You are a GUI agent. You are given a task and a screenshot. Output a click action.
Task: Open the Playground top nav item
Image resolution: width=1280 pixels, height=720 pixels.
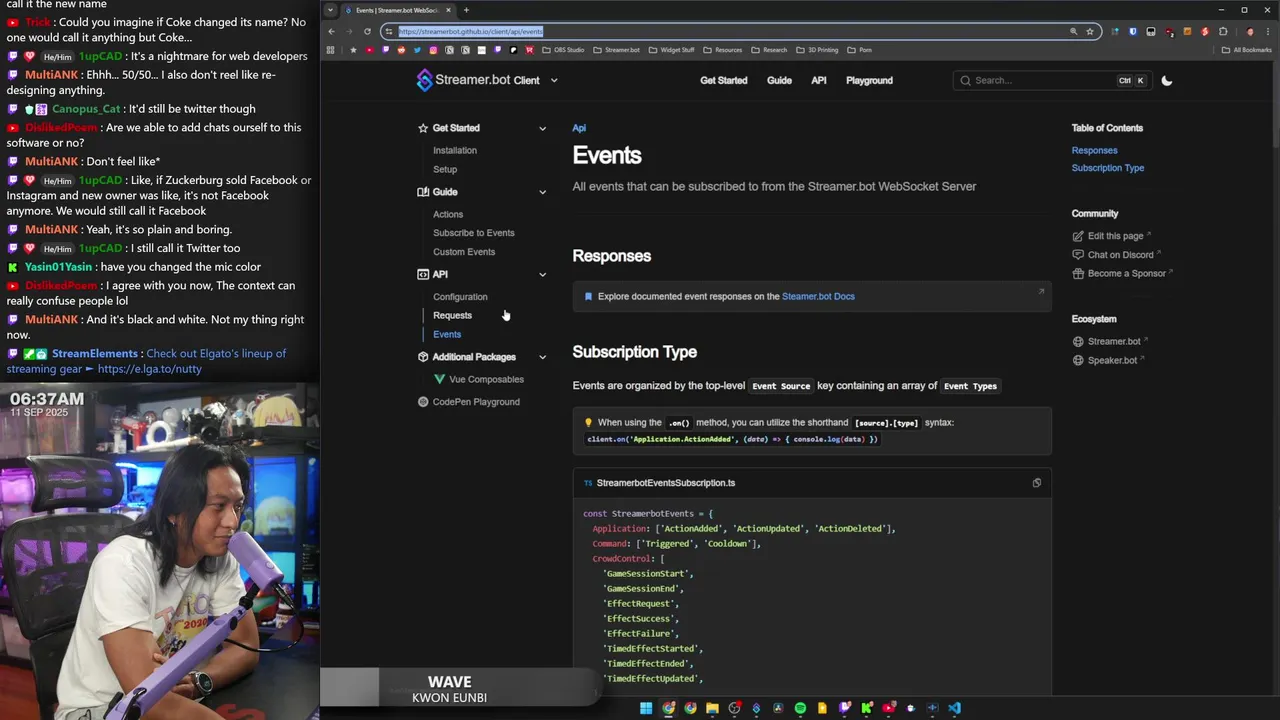coord(869,80)
